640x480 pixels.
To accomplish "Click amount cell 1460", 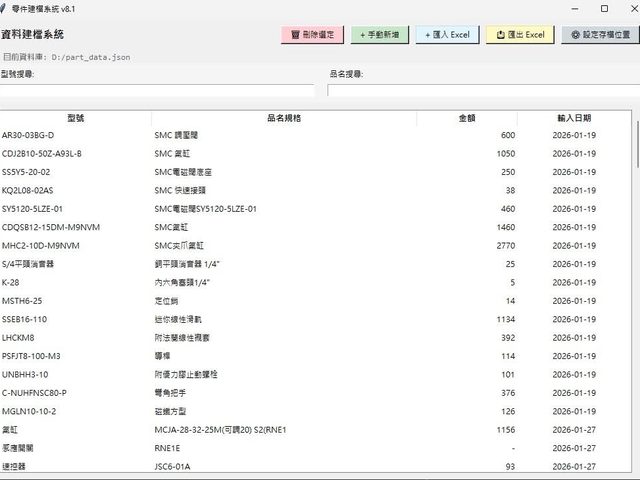I will click(x=506, y=227).
